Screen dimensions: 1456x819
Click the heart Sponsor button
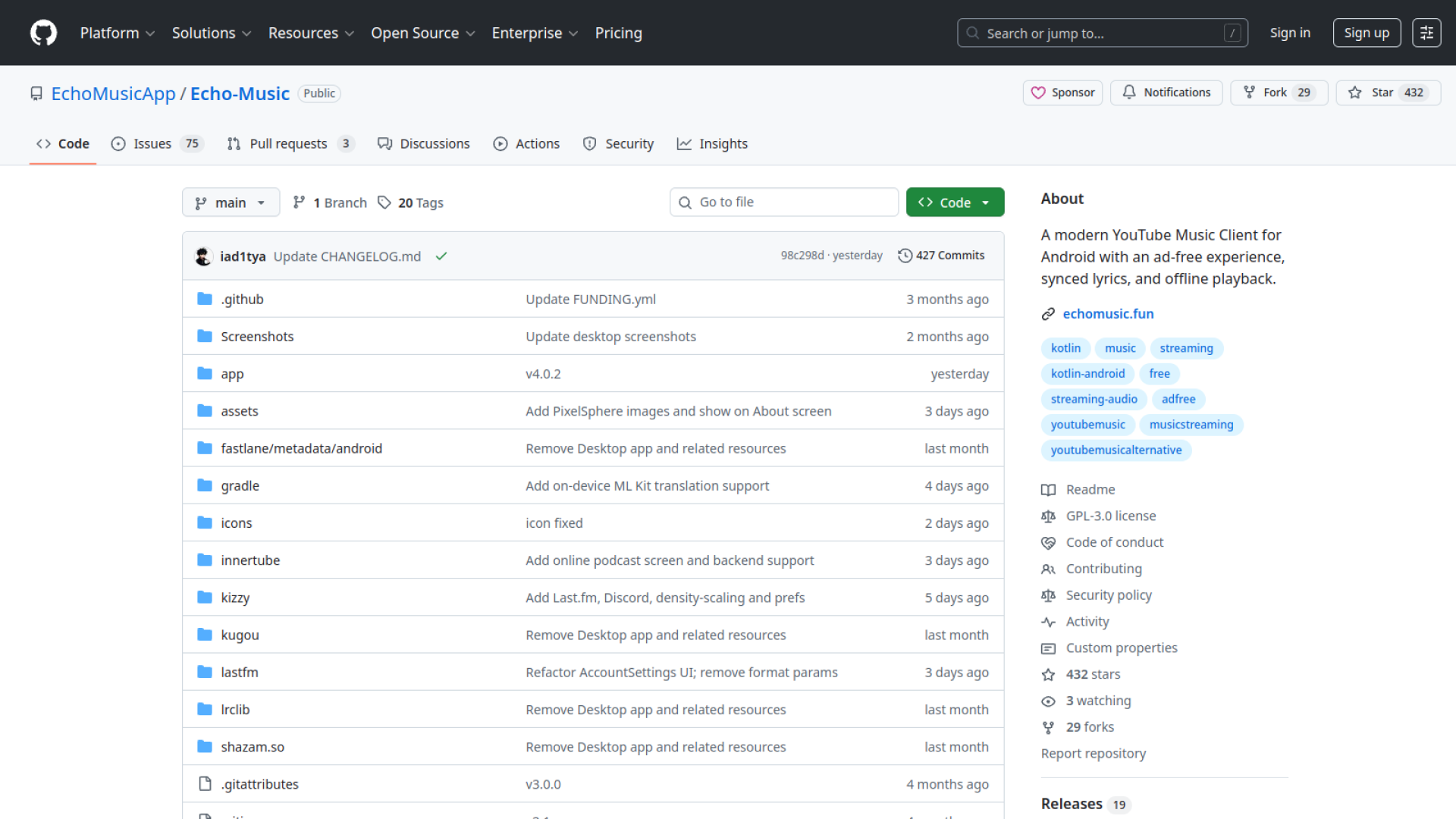(1062, 93)
